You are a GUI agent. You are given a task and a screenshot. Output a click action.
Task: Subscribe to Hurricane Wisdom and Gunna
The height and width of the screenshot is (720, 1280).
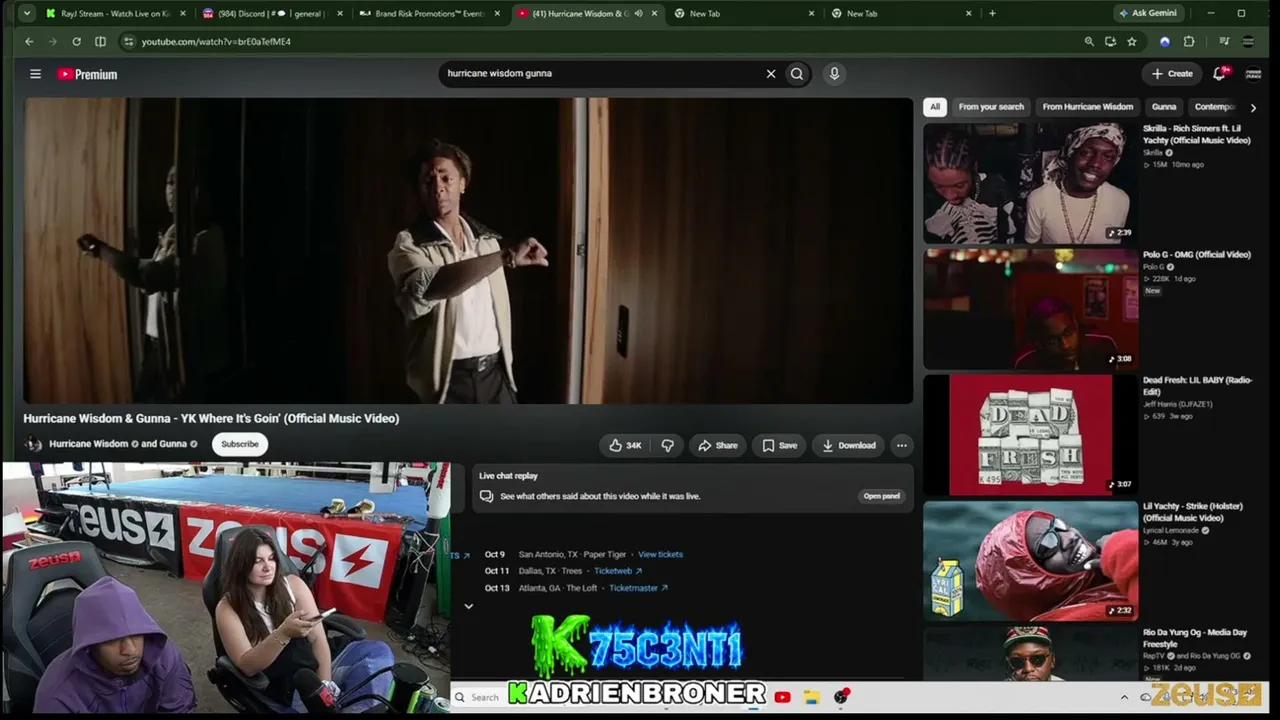[x=240, y=444]
